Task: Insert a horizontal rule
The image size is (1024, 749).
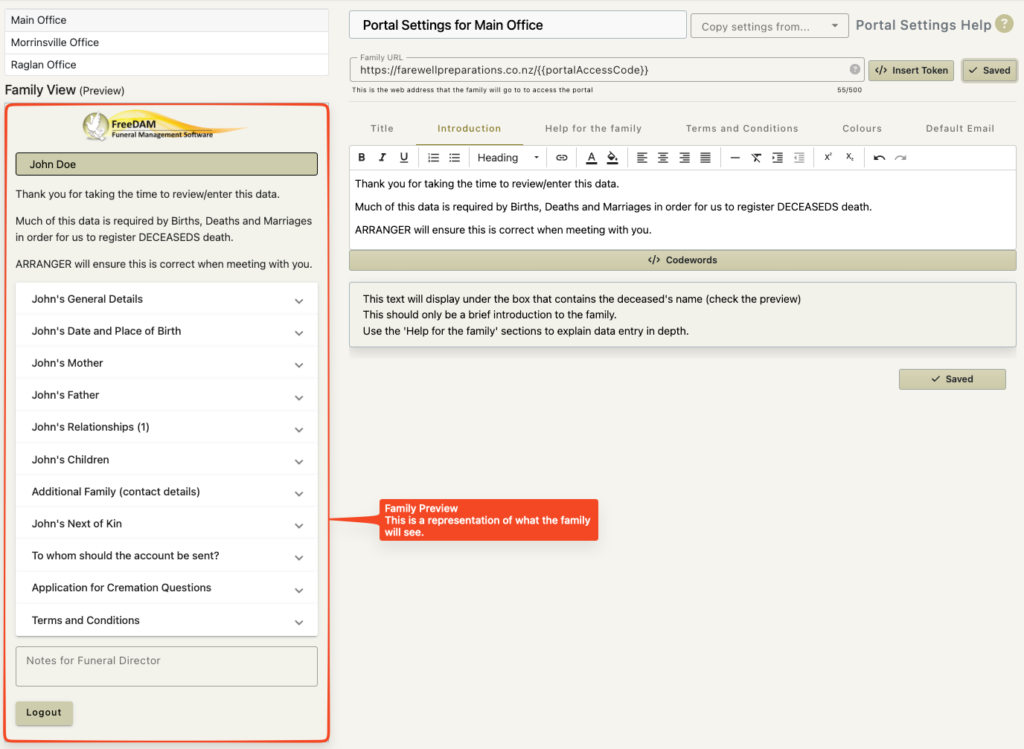Action: pyautogui.click(x=735, y=157)
